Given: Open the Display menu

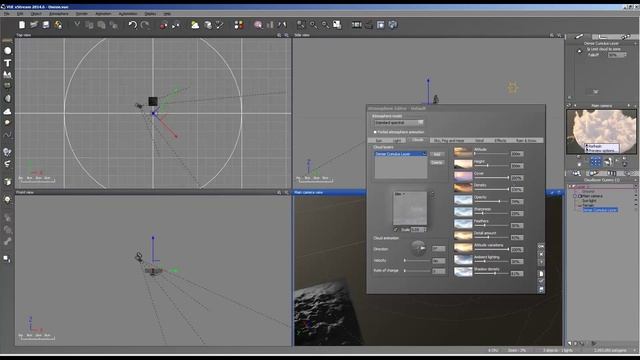Looking at the screenshot, I should click(150, 13).
